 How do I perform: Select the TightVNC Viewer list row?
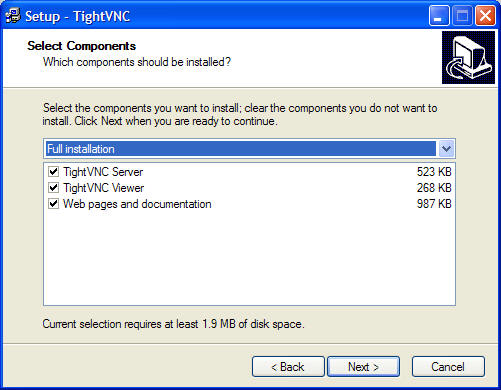point(249,188)
